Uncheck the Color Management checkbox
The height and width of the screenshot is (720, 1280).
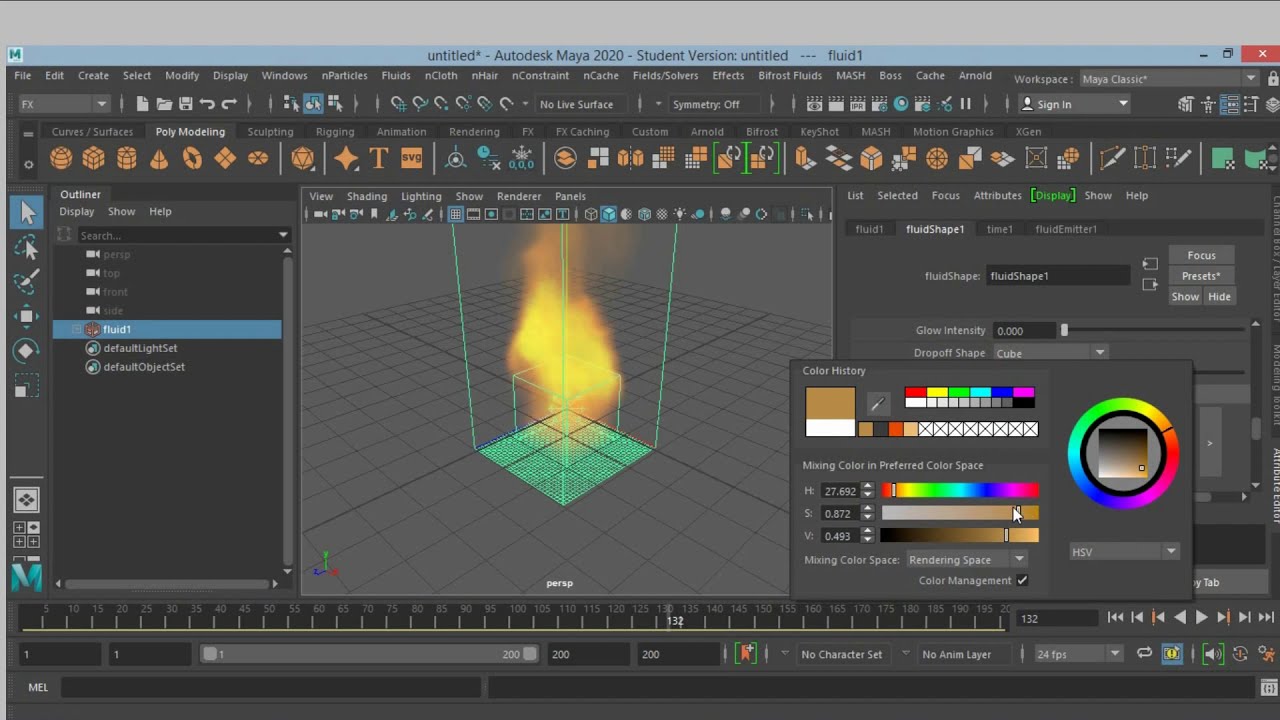tap(1022, 580)
